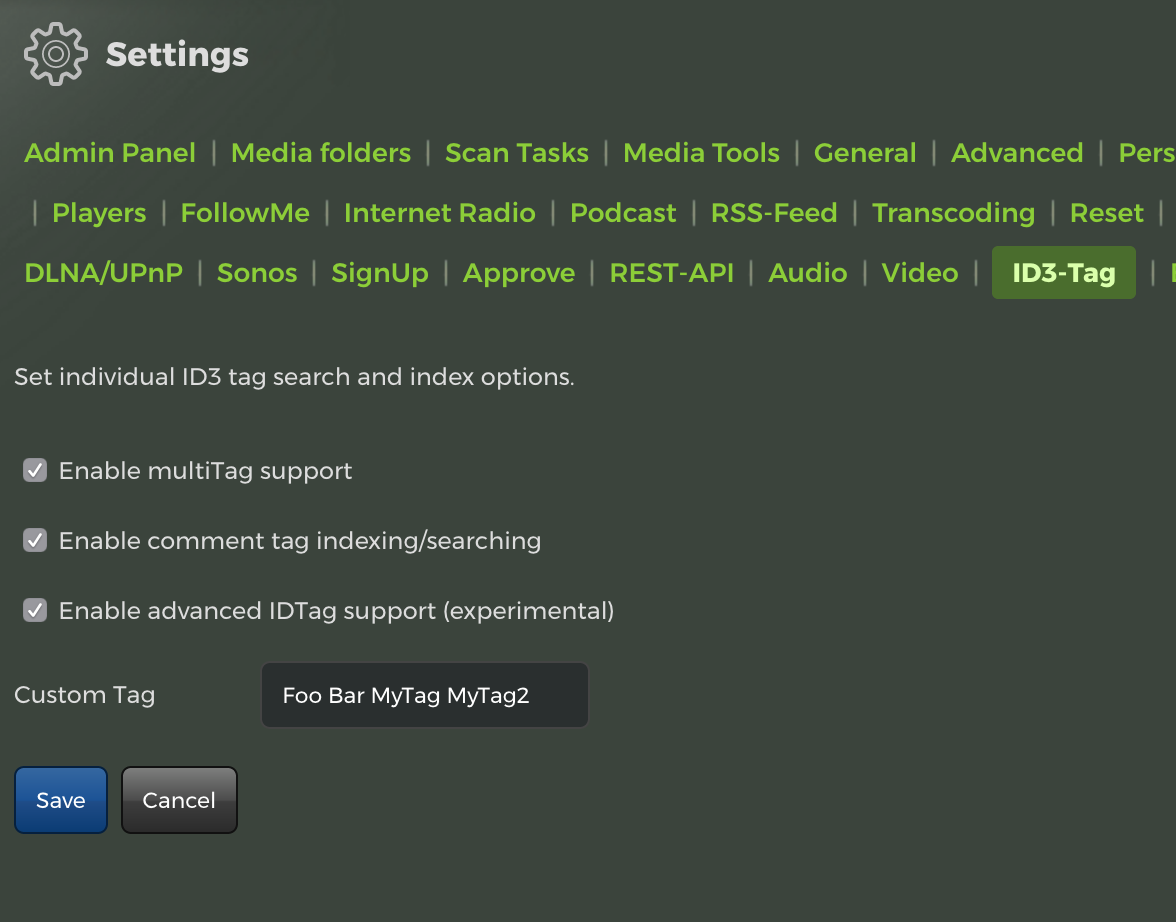Click the Custom Tag text field
The height and width of the screenshot is (922, 1176).
424,695
